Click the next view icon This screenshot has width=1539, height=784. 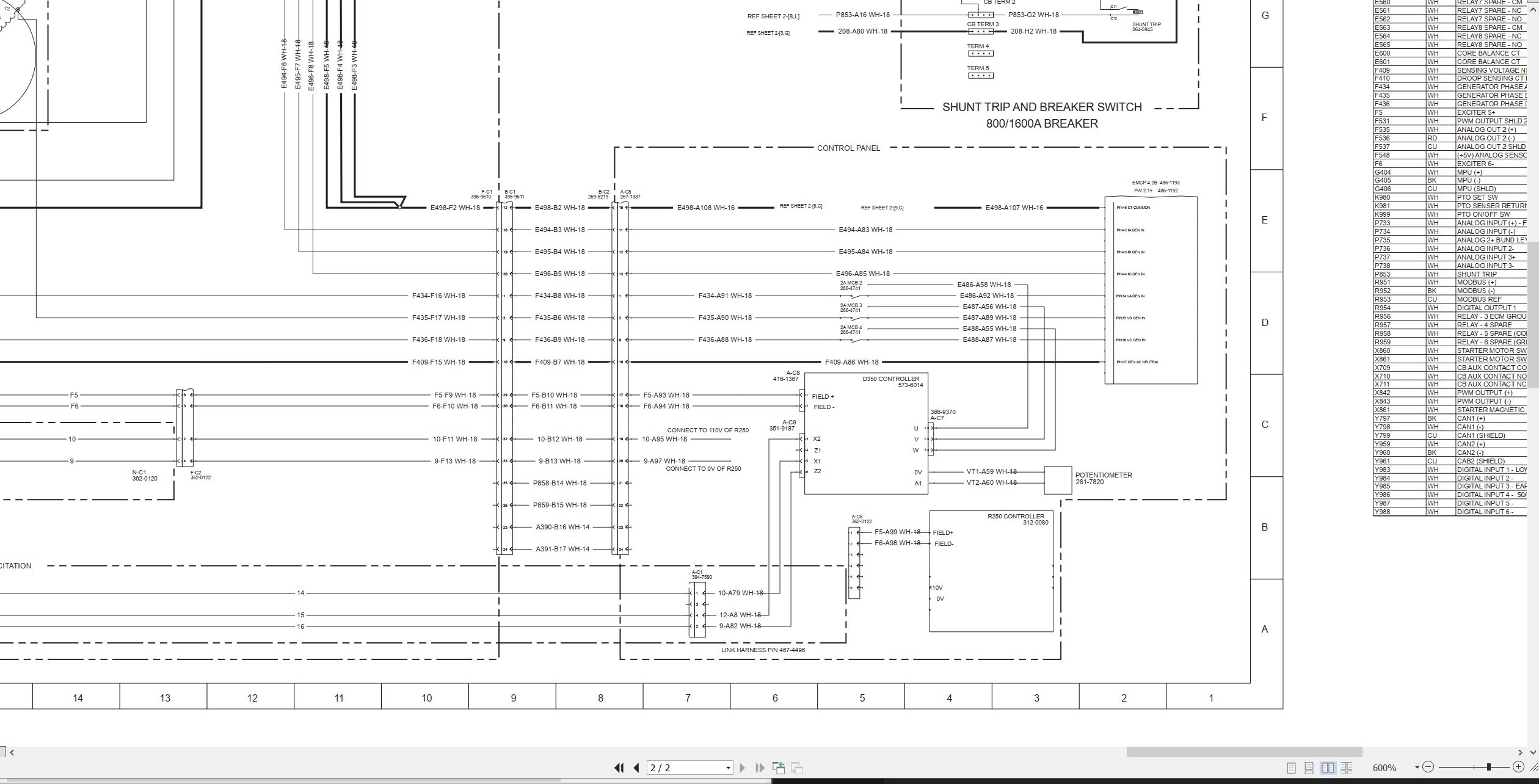(x=796, y=768)
